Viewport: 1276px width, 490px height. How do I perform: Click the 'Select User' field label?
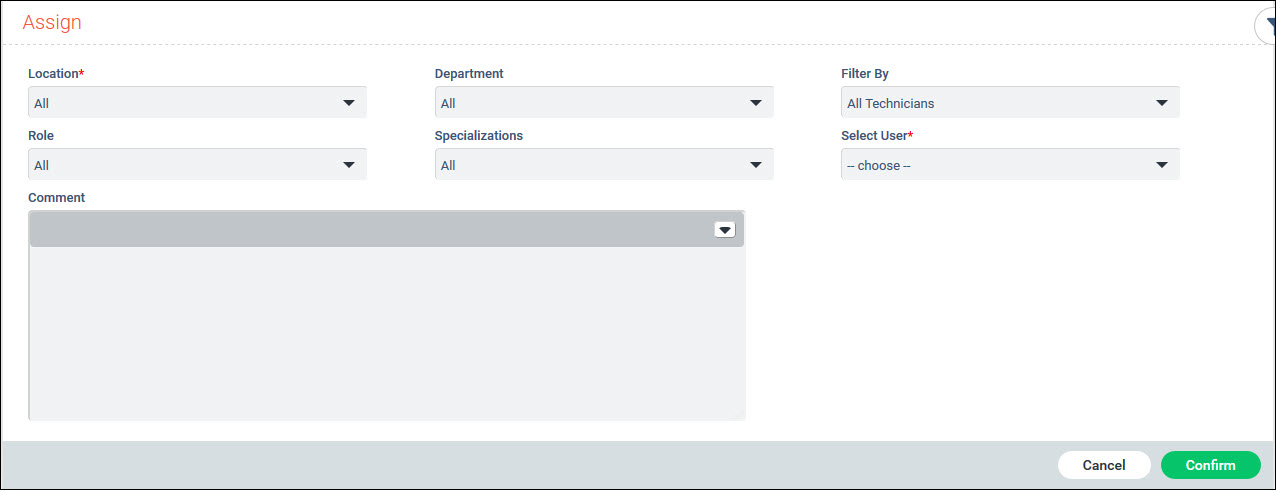876,136
